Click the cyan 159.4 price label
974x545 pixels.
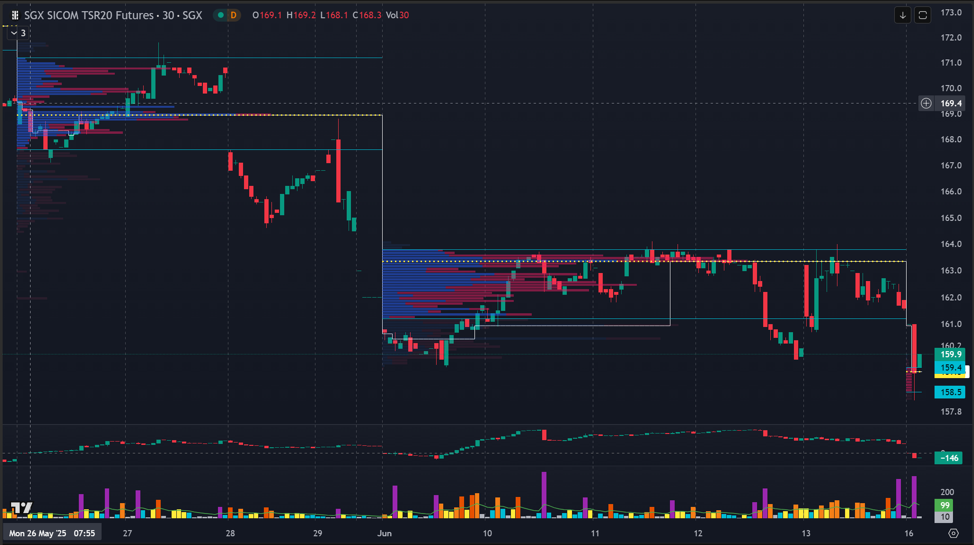(x=950, y=368)
